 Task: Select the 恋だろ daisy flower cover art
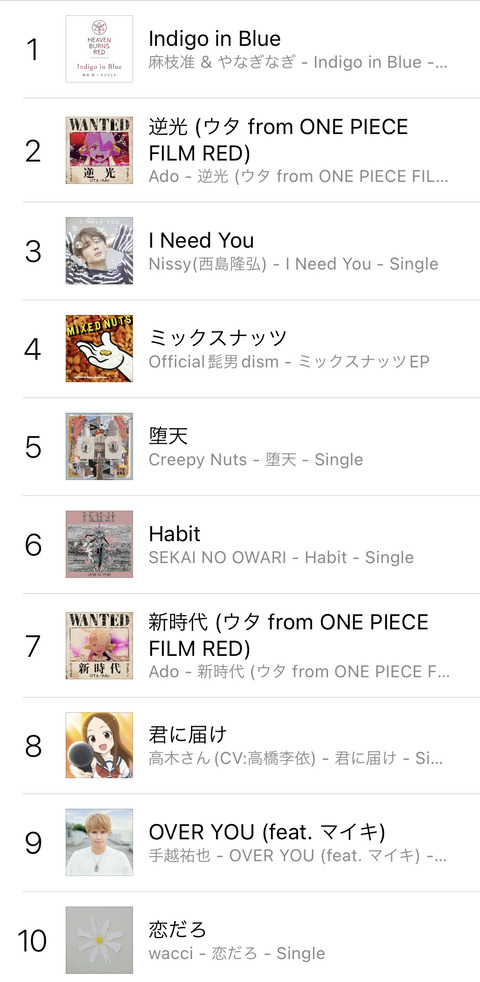click(x=99, y=939)
